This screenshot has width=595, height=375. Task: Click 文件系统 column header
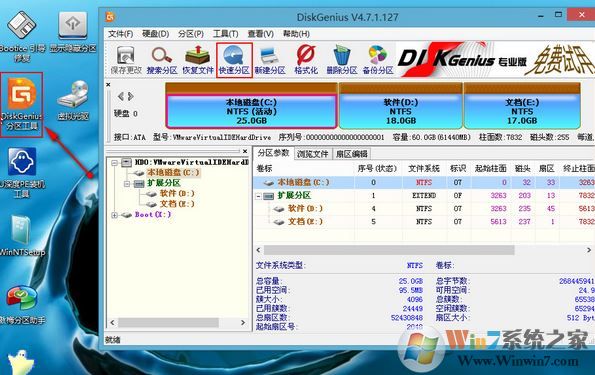pos(424,169)
